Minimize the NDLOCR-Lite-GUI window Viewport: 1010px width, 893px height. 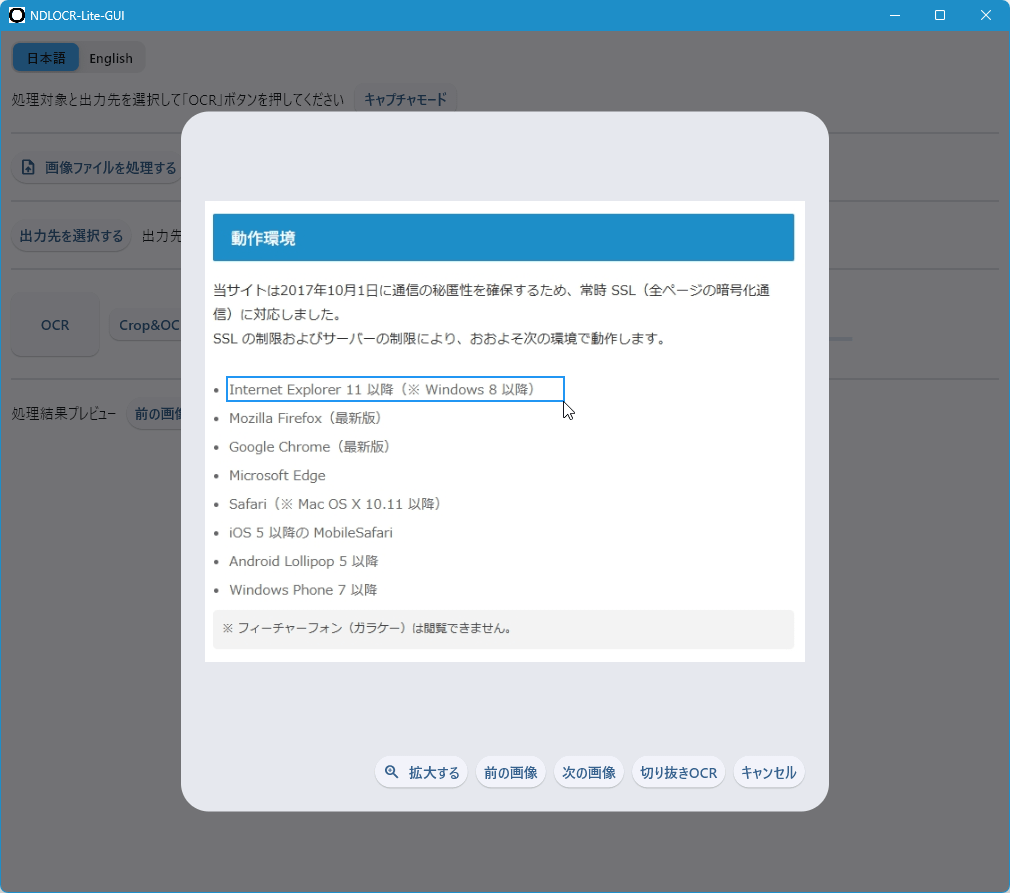tap(893, 15)
